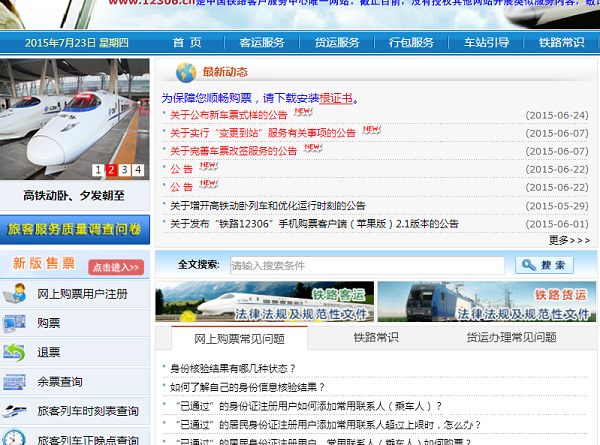
Task: Click the train icon beside 旅客列车时刻表查询
Action: [x=15, y=411]
